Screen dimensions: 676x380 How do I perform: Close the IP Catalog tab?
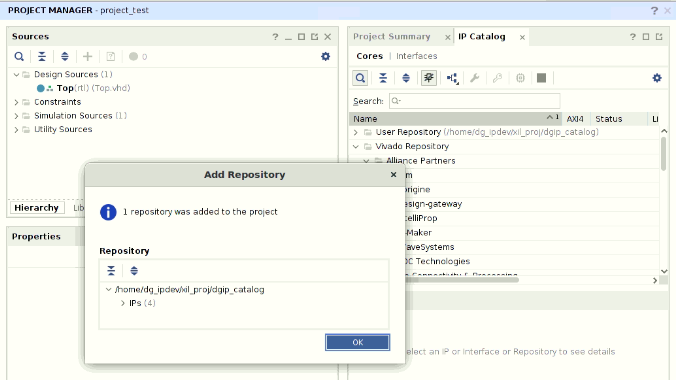(522, 38)
